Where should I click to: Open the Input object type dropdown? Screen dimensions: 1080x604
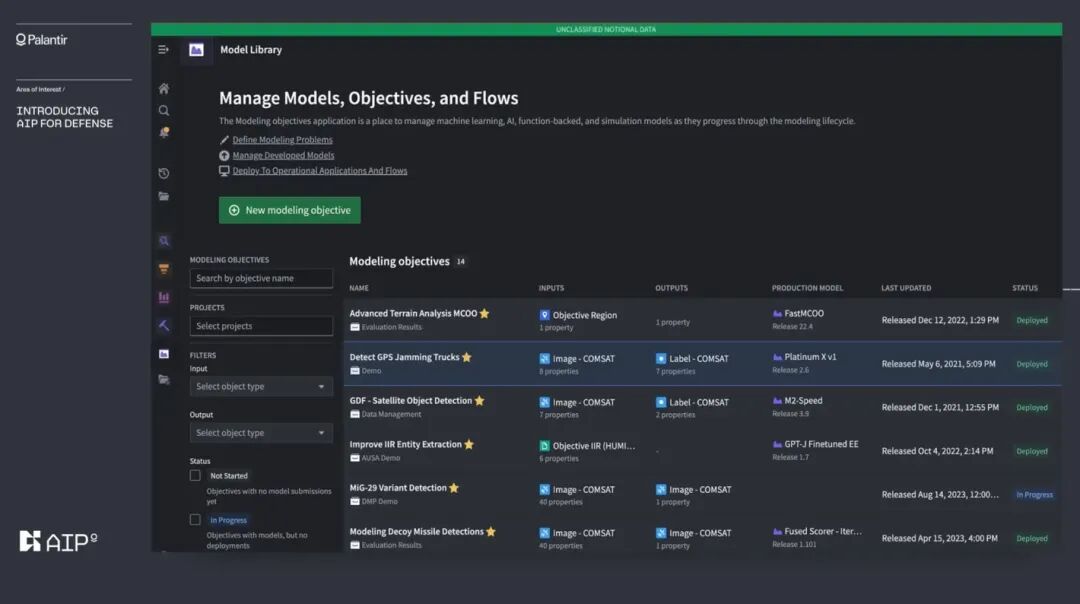[x=261, y=386]
